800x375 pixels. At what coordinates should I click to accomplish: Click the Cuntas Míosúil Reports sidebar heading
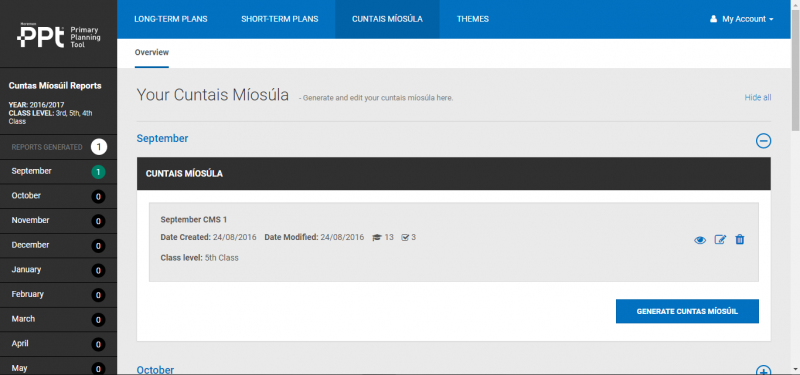tap(55, 86)
